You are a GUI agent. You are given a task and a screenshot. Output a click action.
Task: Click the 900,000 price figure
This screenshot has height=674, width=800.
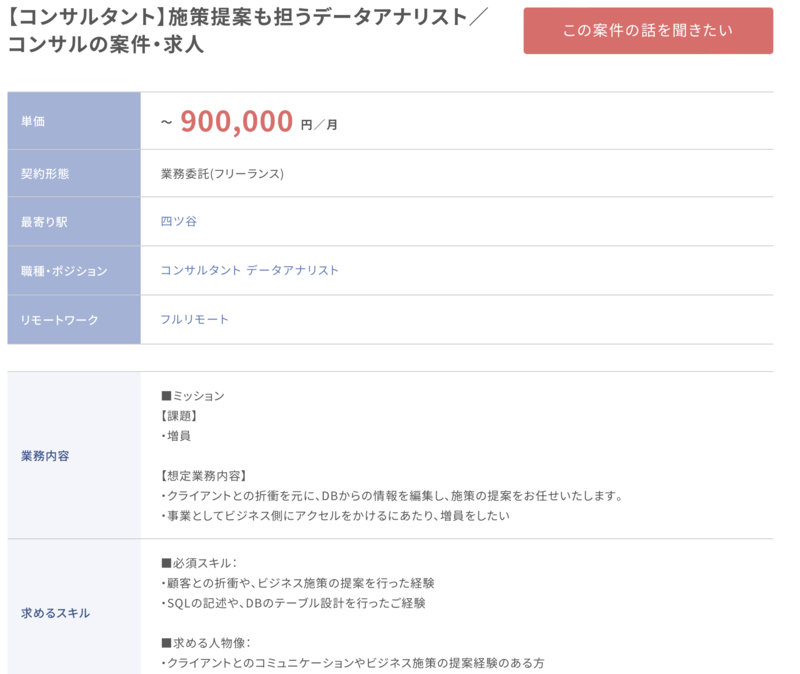click(236, 121)
